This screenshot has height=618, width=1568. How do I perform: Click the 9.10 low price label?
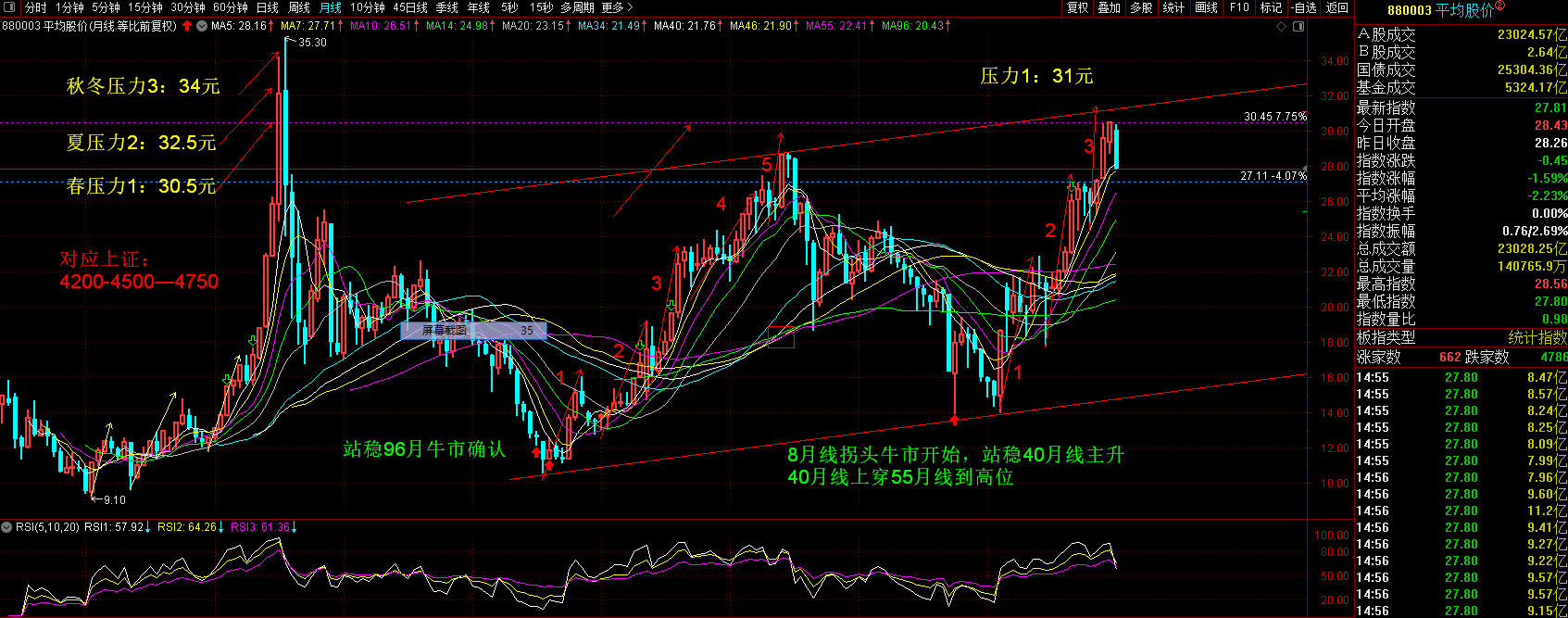114,500
